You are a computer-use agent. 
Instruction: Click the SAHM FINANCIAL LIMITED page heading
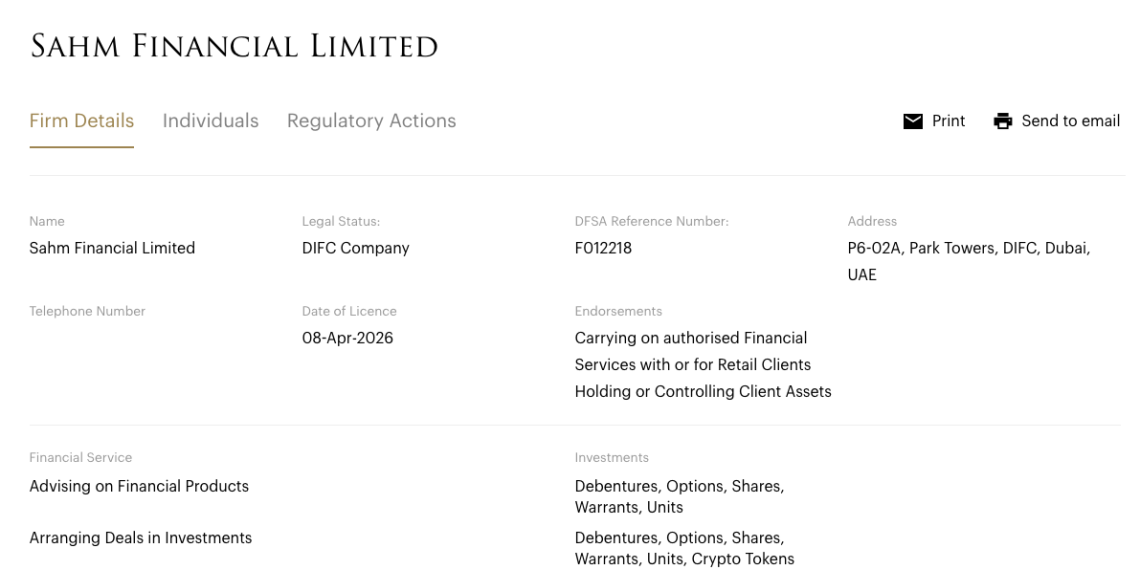tap(234, 46)
